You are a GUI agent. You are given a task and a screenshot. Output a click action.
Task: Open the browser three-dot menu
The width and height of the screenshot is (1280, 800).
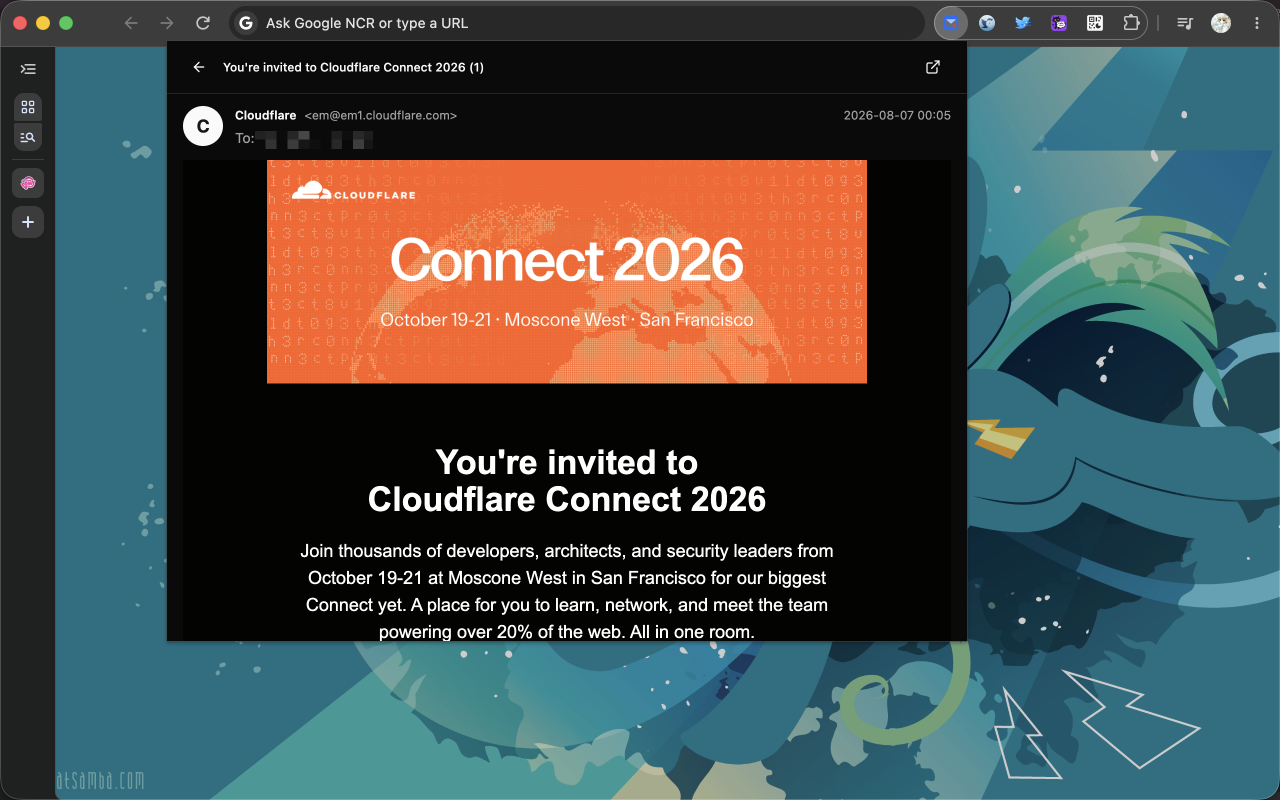(x=1257, y=23)
